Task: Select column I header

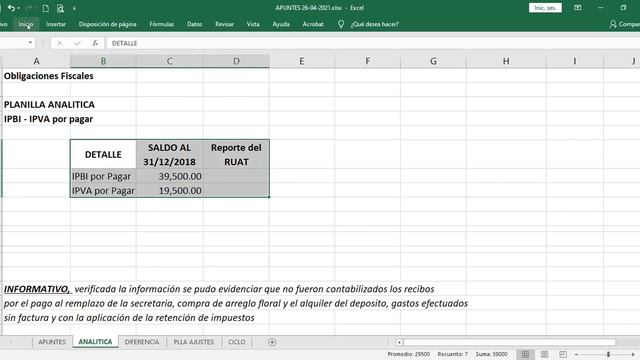Action: tap(575, 61)
